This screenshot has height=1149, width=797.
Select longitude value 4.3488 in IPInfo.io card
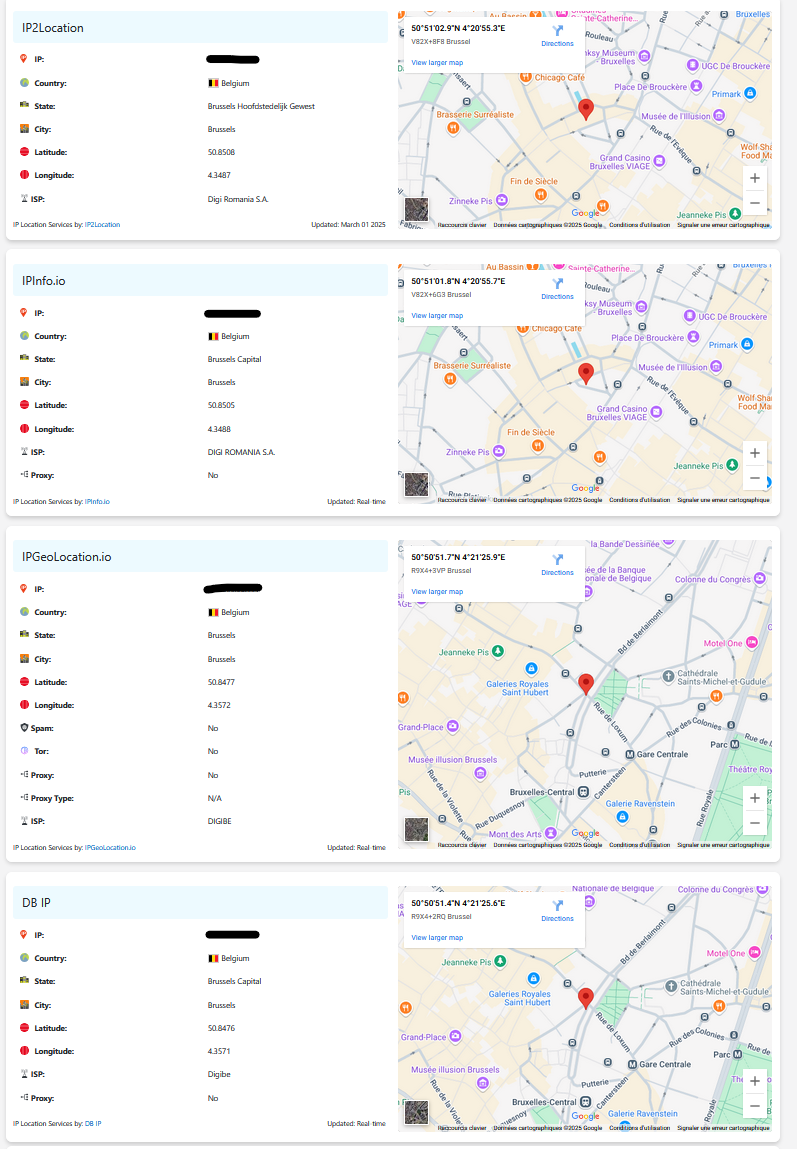click(x=219, y=429)
